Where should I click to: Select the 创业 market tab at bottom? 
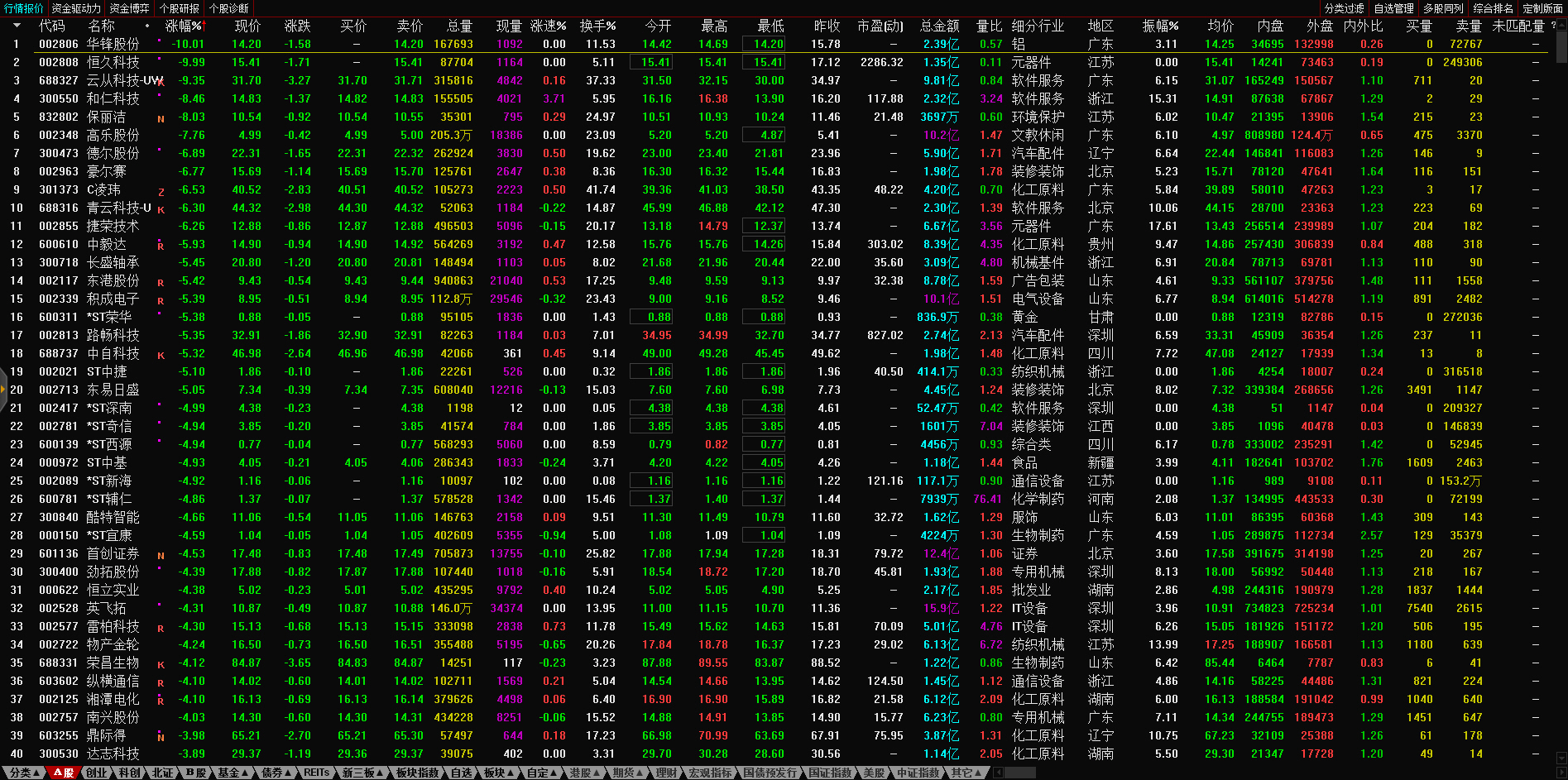[x=97, y=773]
